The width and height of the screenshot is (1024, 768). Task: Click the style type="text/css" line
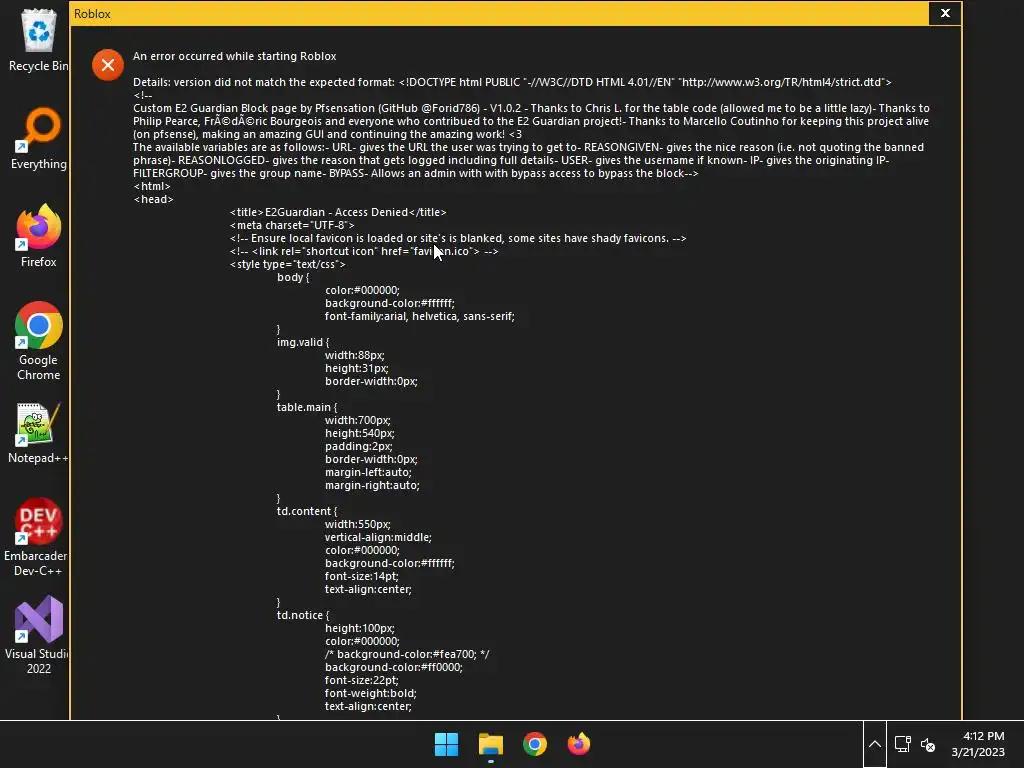click(x=287, y=264)
